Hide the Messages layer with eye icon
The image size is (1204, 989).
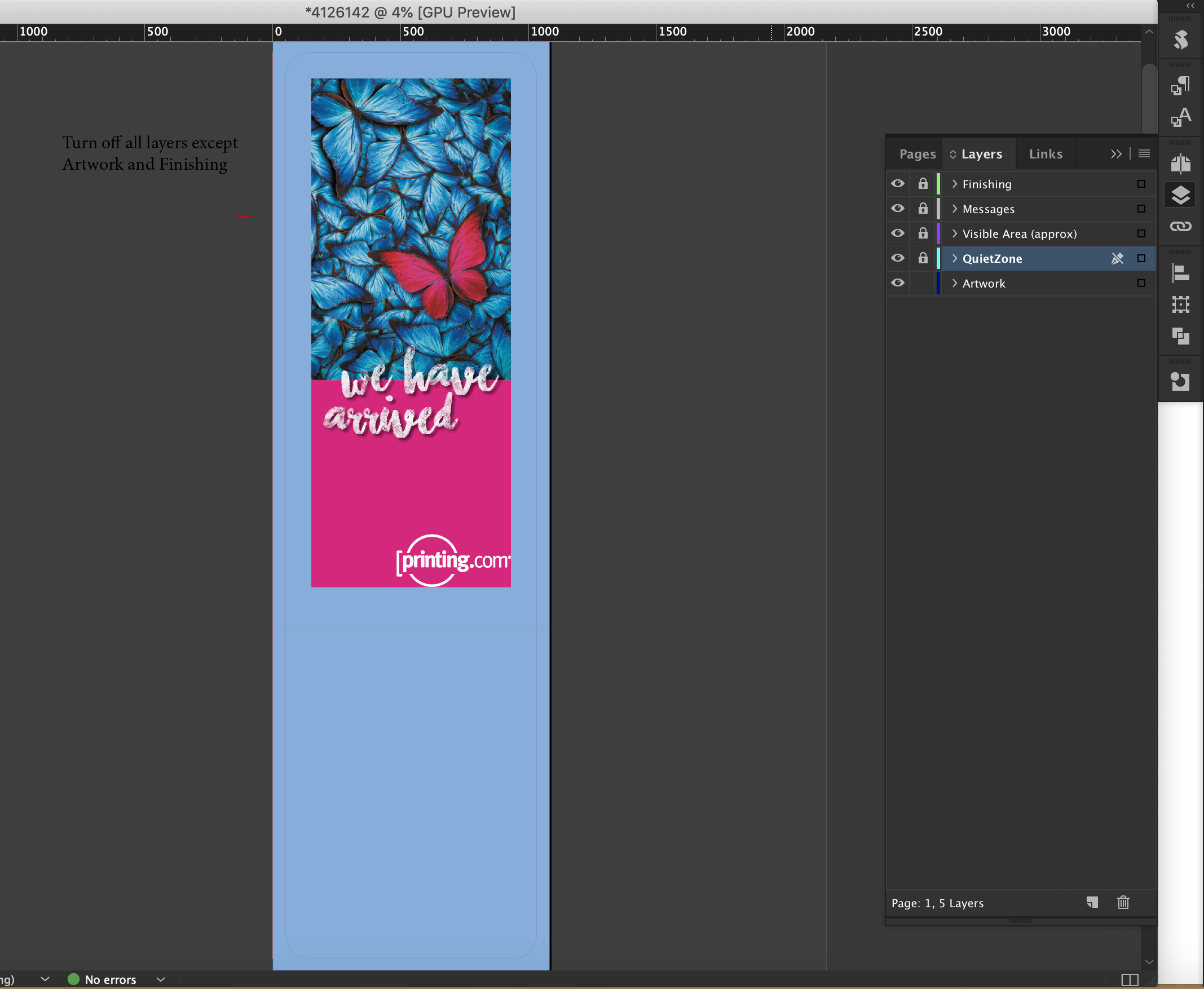tap(897, 209)
